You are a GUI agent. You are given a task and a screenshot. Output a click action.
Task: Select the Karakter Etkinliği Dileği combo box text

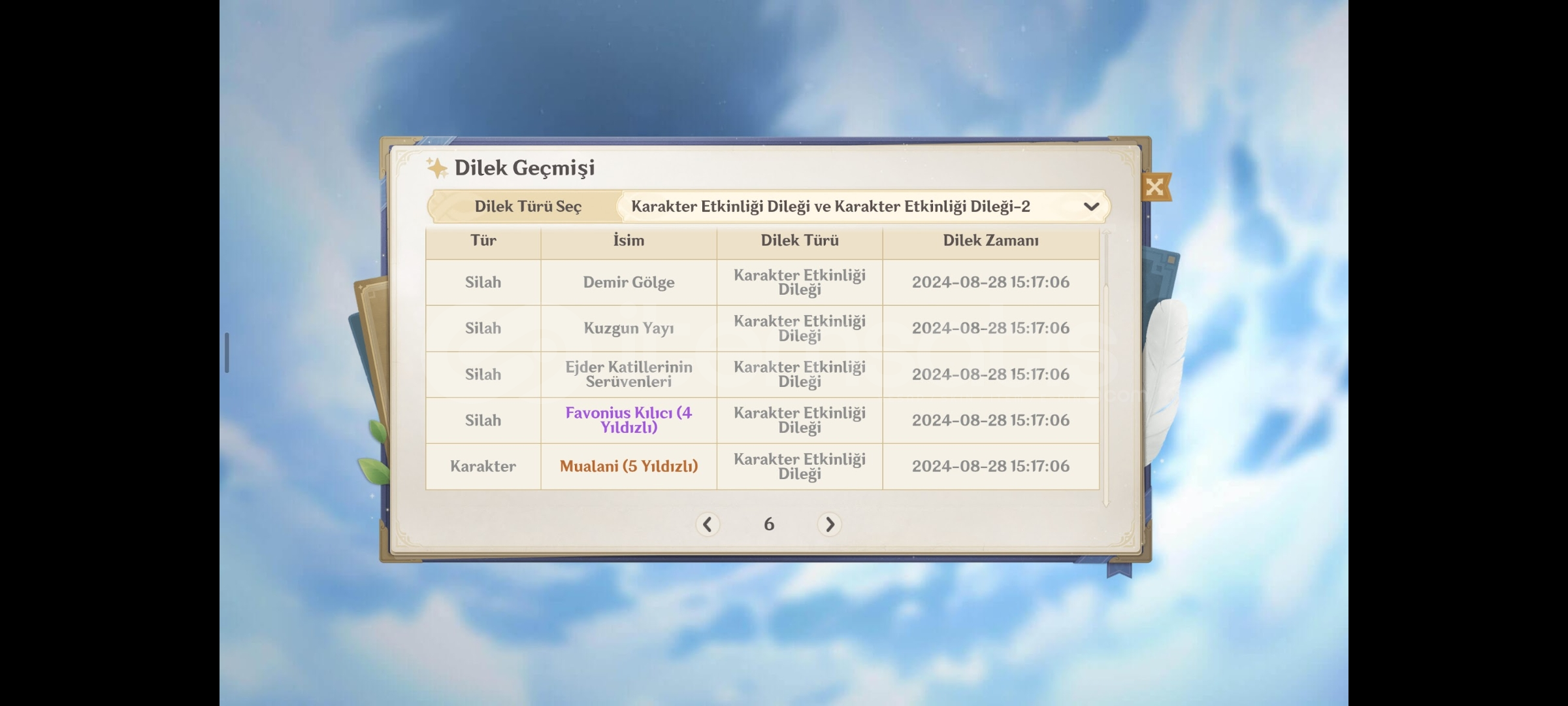click(830, 207)
